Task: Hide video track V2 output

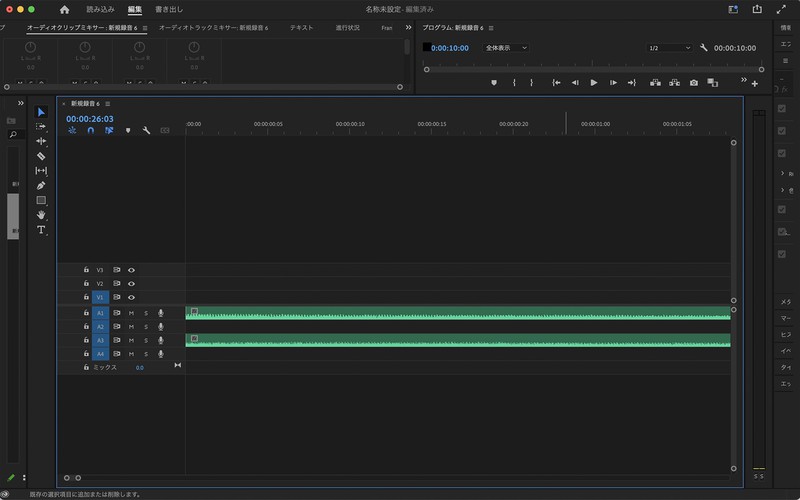Action: 131,284
